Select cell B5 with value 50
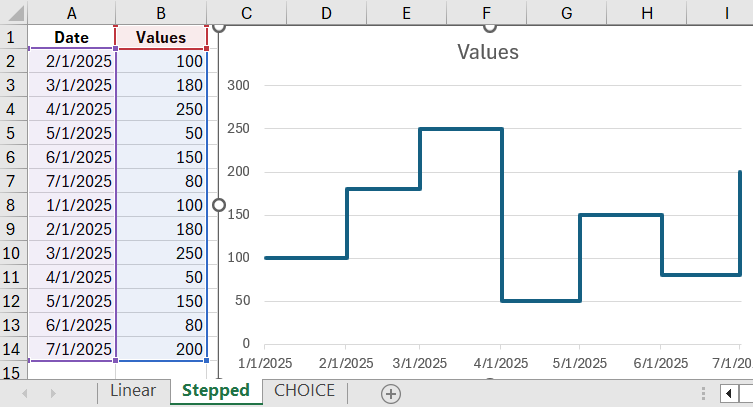The width and height of the screenshot is (753, 407). pyautogui.click(x=161, y=133)
